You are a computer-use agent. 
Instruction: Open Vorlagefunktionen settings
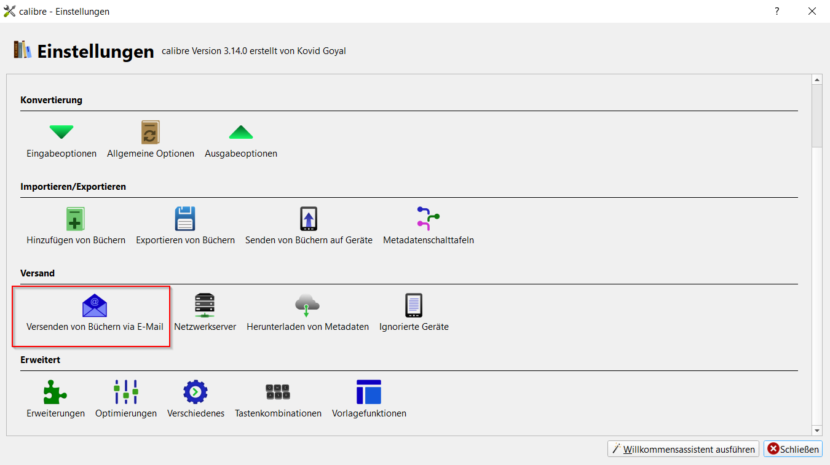pyautogui.click(x=369, y=400)
